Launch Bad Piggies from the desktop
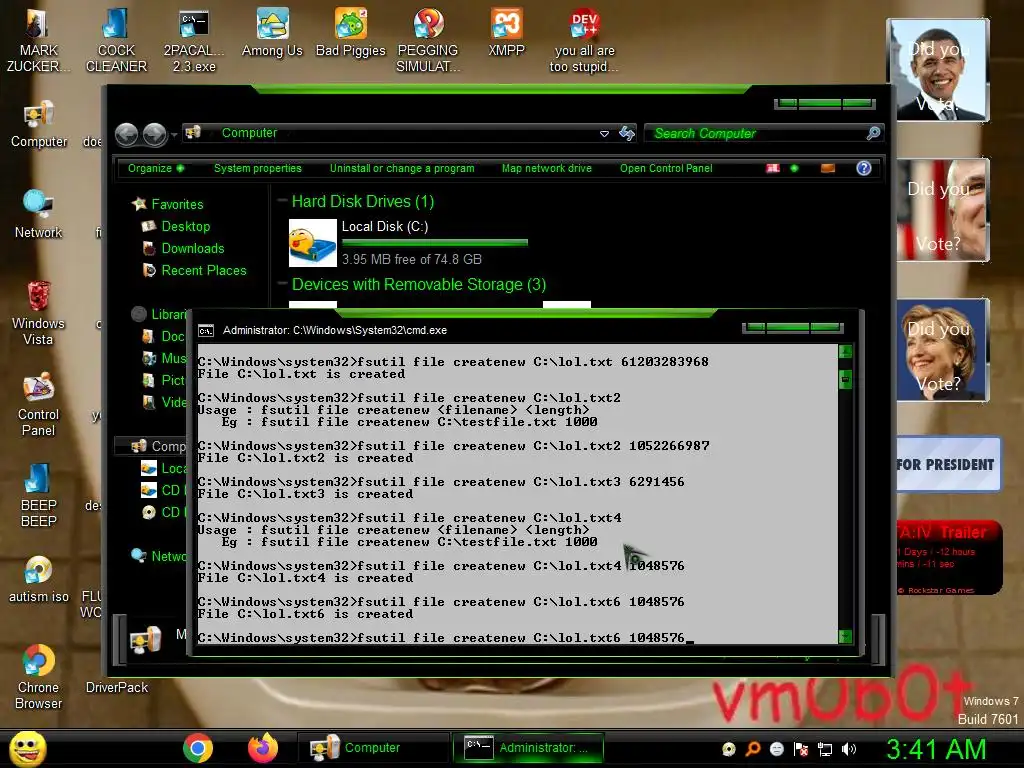Screen dimensions: 1024x768 tap(351, 33)
